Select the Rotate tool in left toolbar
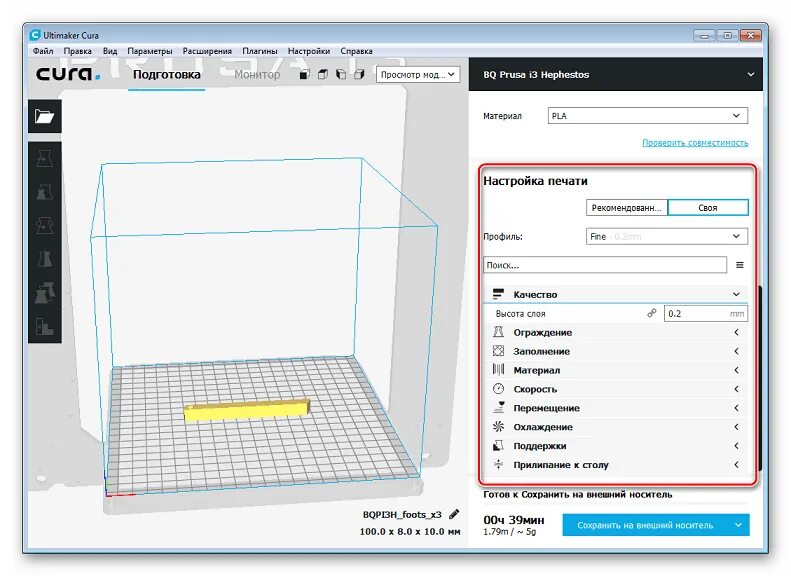 (44, 226)
